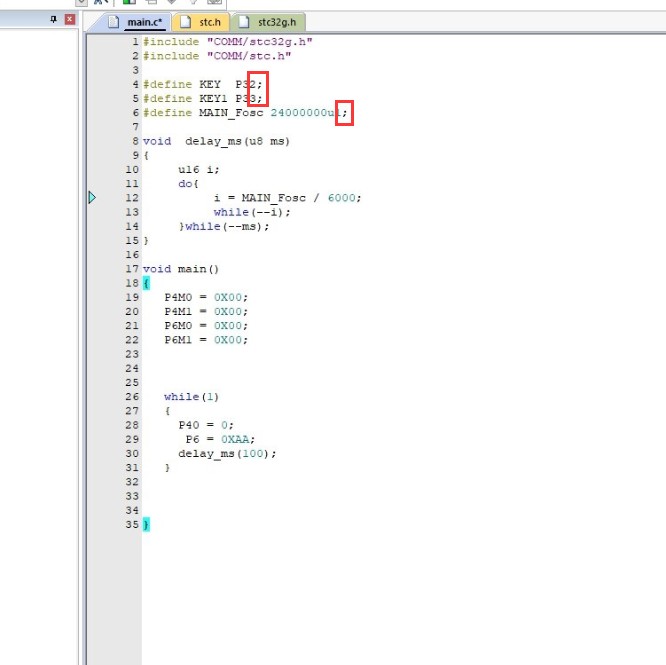
Task: Click the highlighted opening brace on line 18
Action: [x=146, y=283]
